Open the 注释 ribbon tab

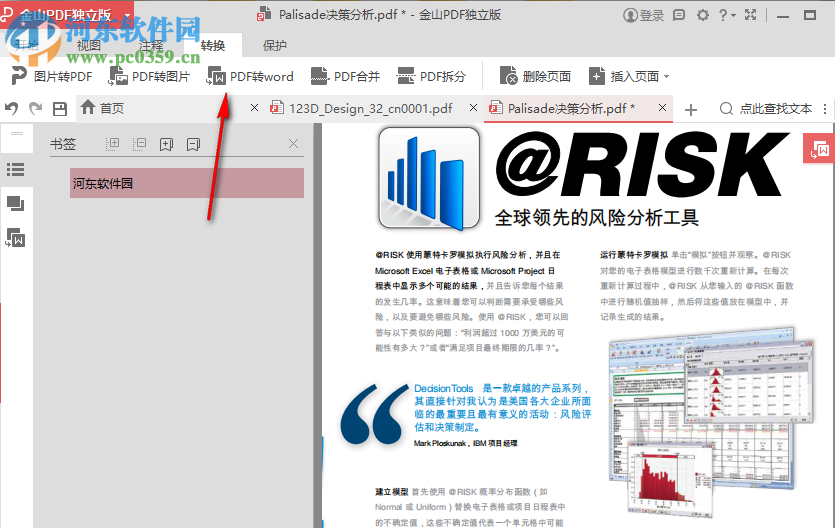(151, 46)
